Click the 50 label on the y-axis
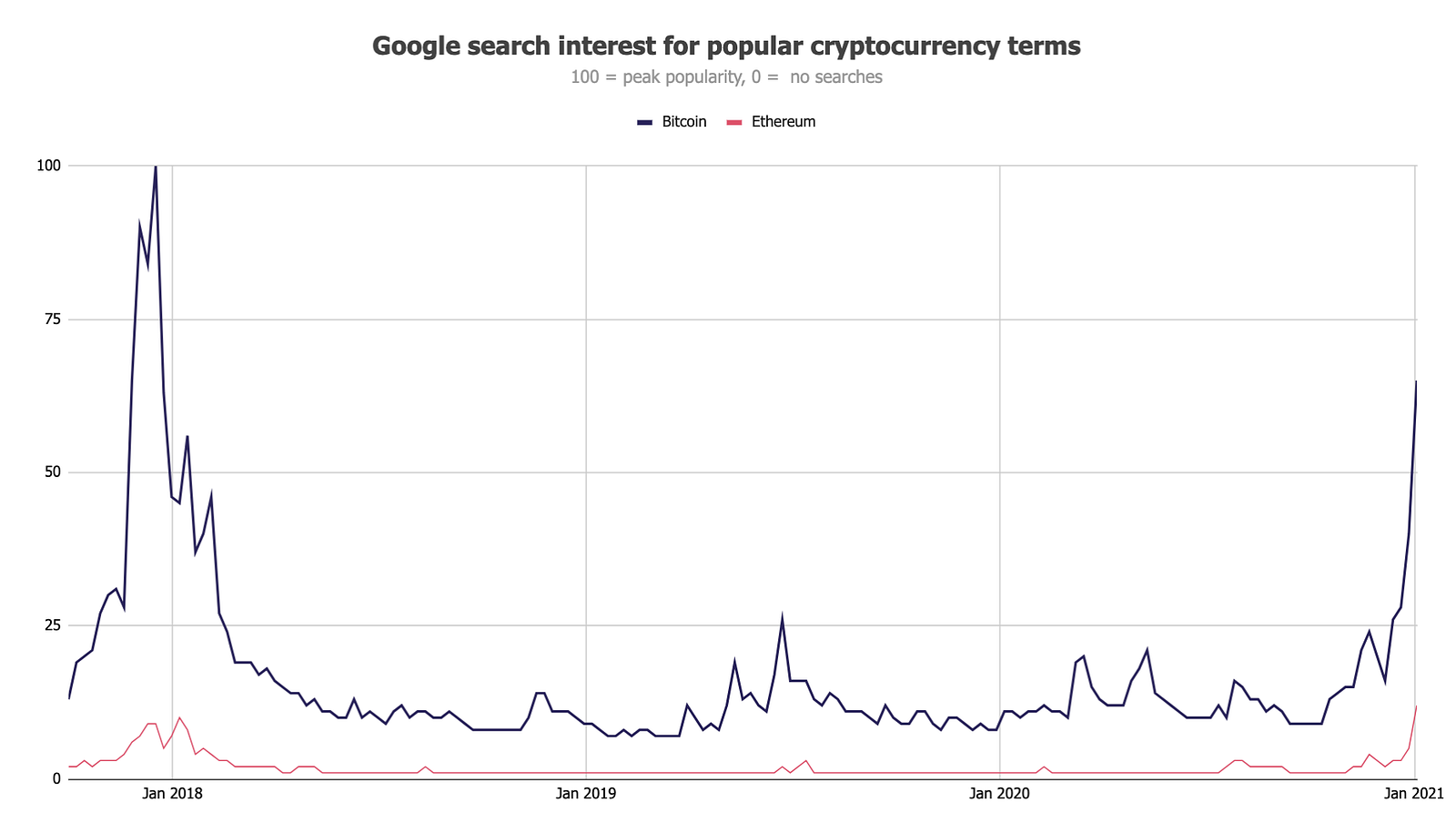Image resolution: width=1456 pixels, height=833 pixels. (x=52, y=472)
